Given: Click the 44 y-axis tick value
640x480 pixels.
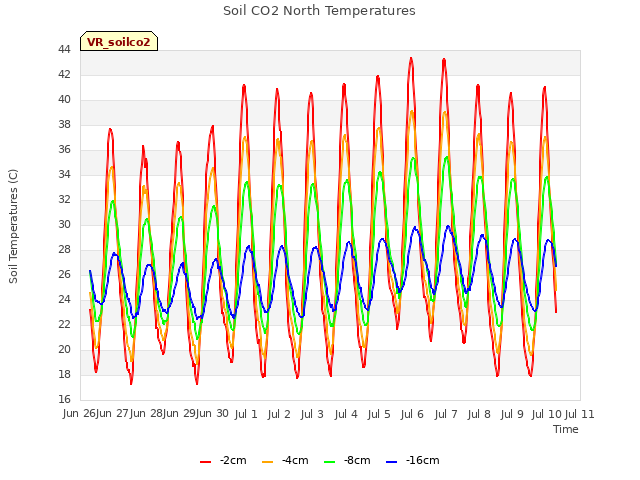Looking at the screenshot, I should point(64,49).
